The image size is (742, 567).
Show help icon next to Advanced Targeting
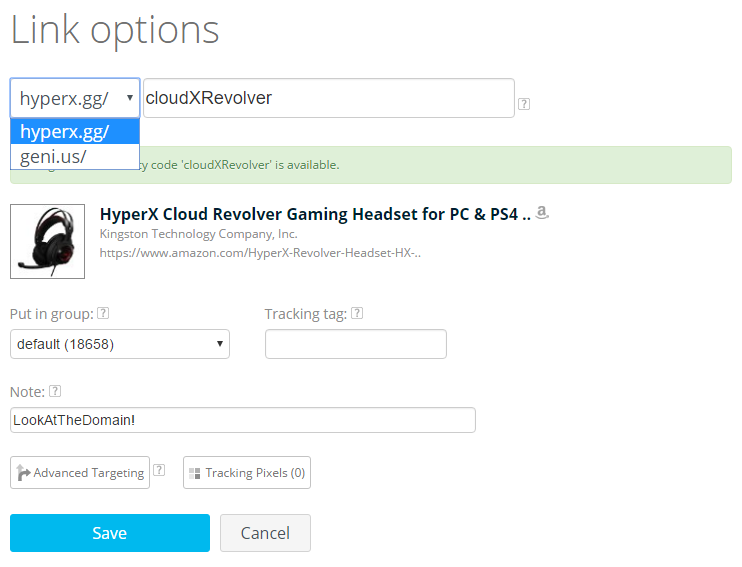159,469
